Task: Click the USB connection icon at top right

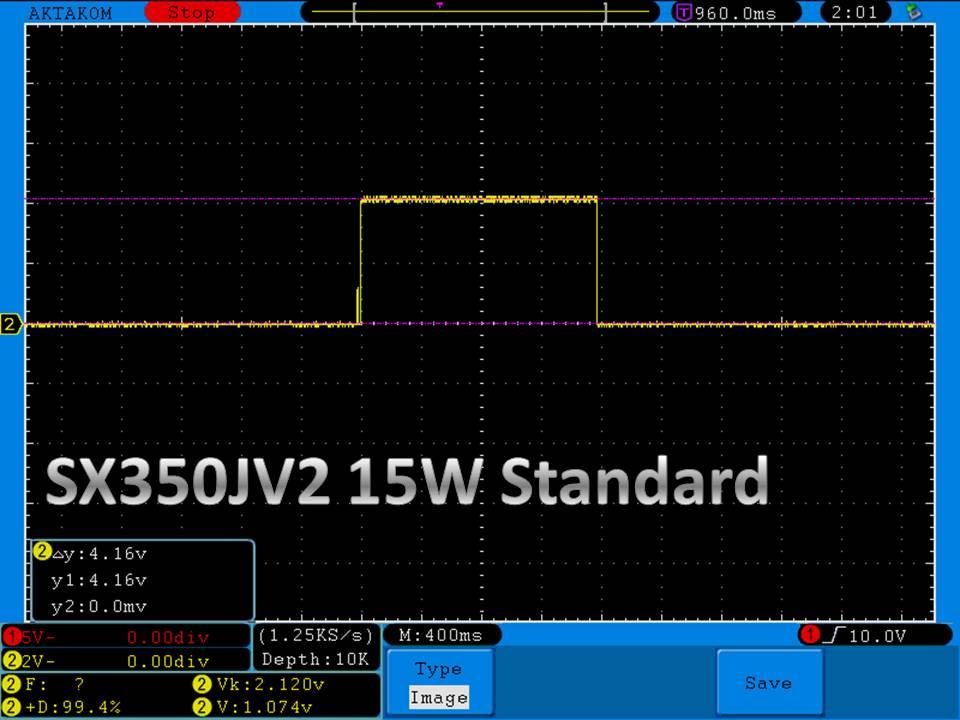Action: [x=913, y=12]
